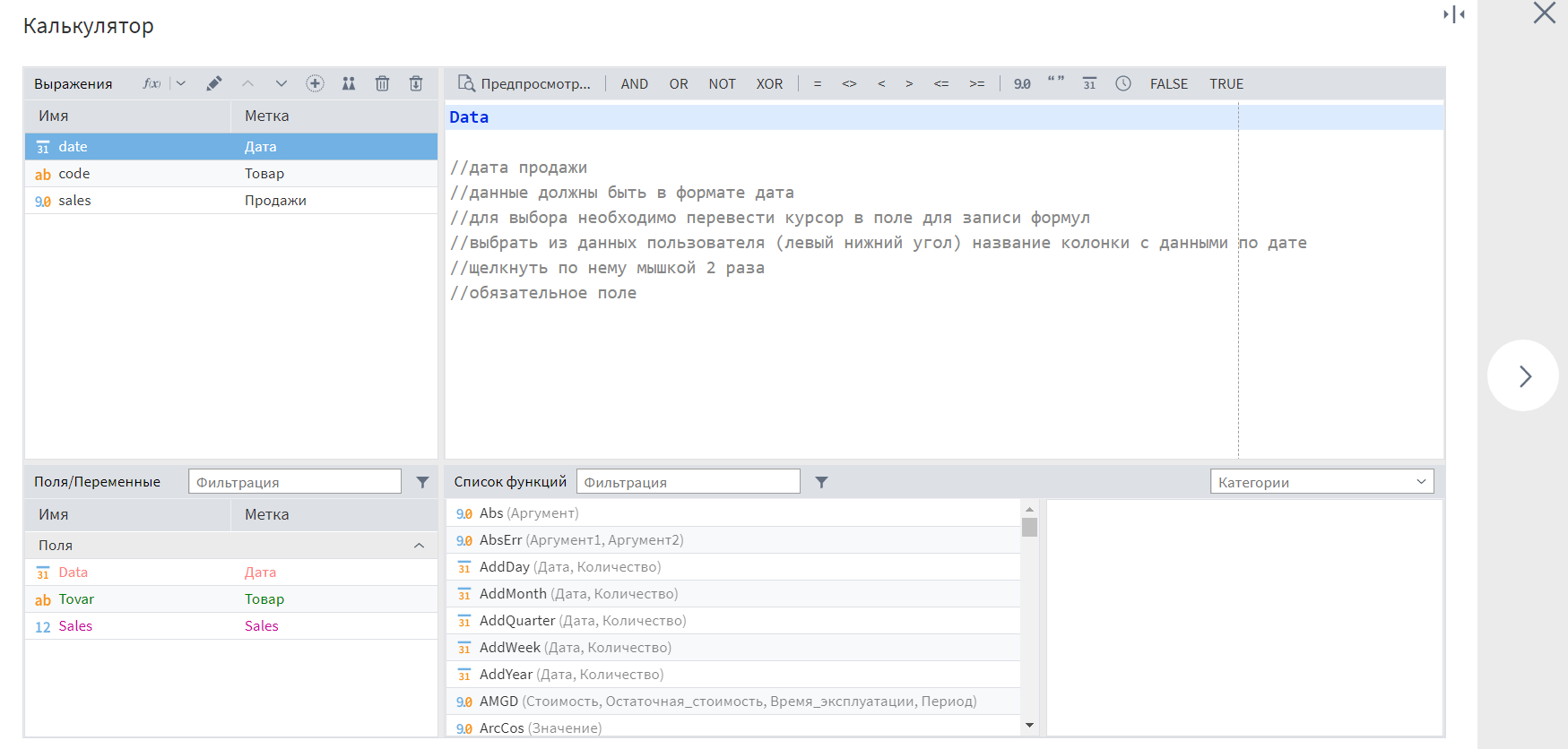Screen dimensions: 1568x749
Task: Collapse the Поля group
Action: [419, 545]
